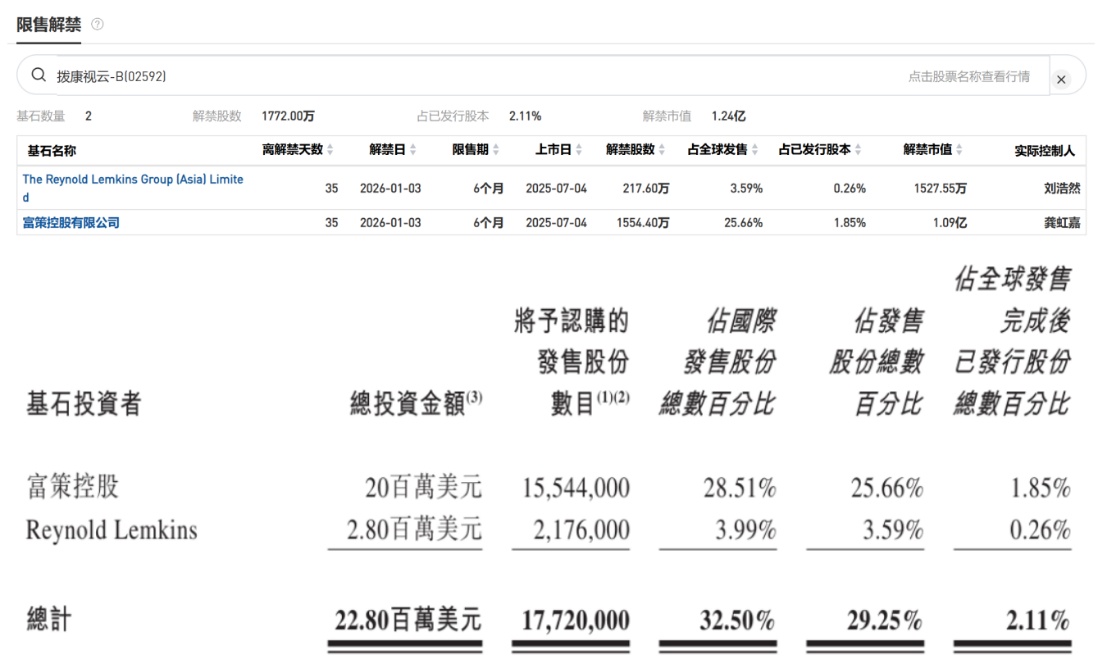Sort by 占已发行股本 column arrows
The image size is (1108, 670).
pyautogui.click(x=858, y=150)
